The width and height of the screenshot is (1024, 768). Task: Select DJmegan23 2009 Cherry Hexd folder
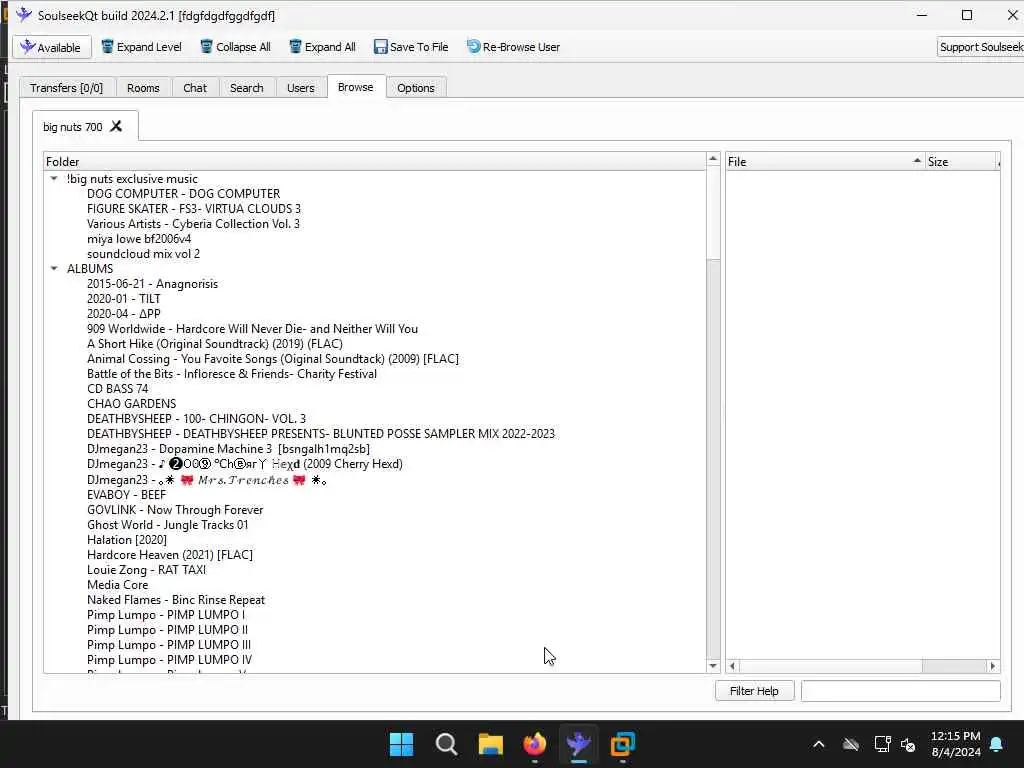[245, 464]
